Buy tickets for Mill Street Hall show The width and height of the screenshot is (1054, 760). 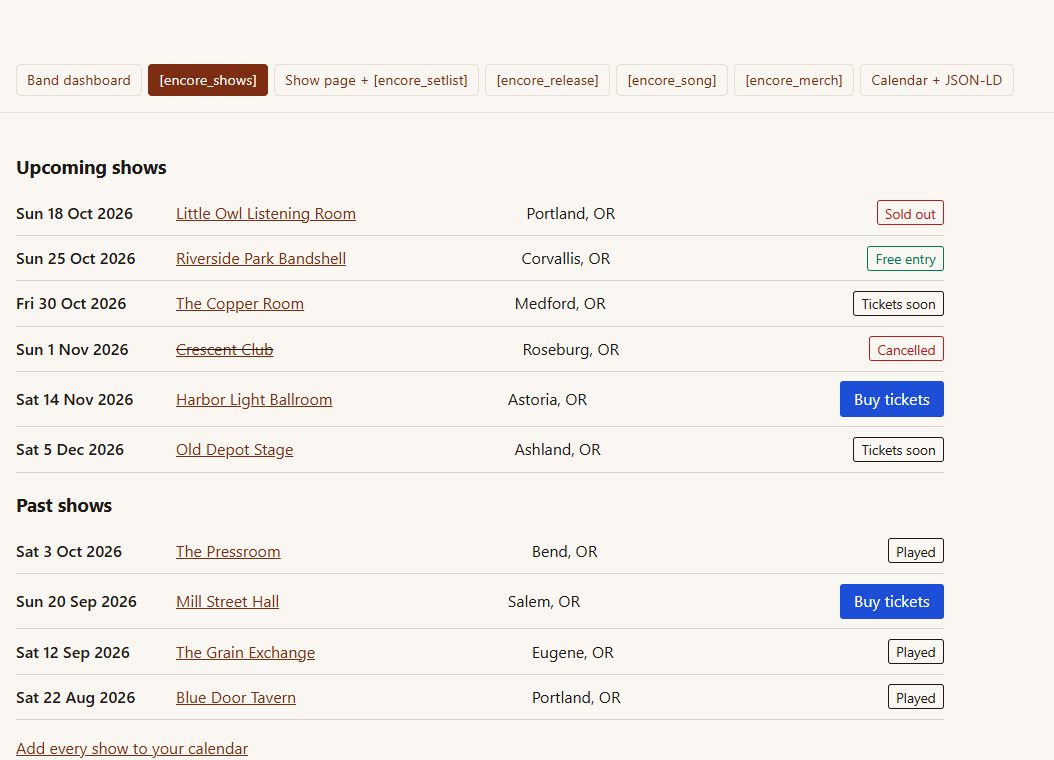point(891,601)
